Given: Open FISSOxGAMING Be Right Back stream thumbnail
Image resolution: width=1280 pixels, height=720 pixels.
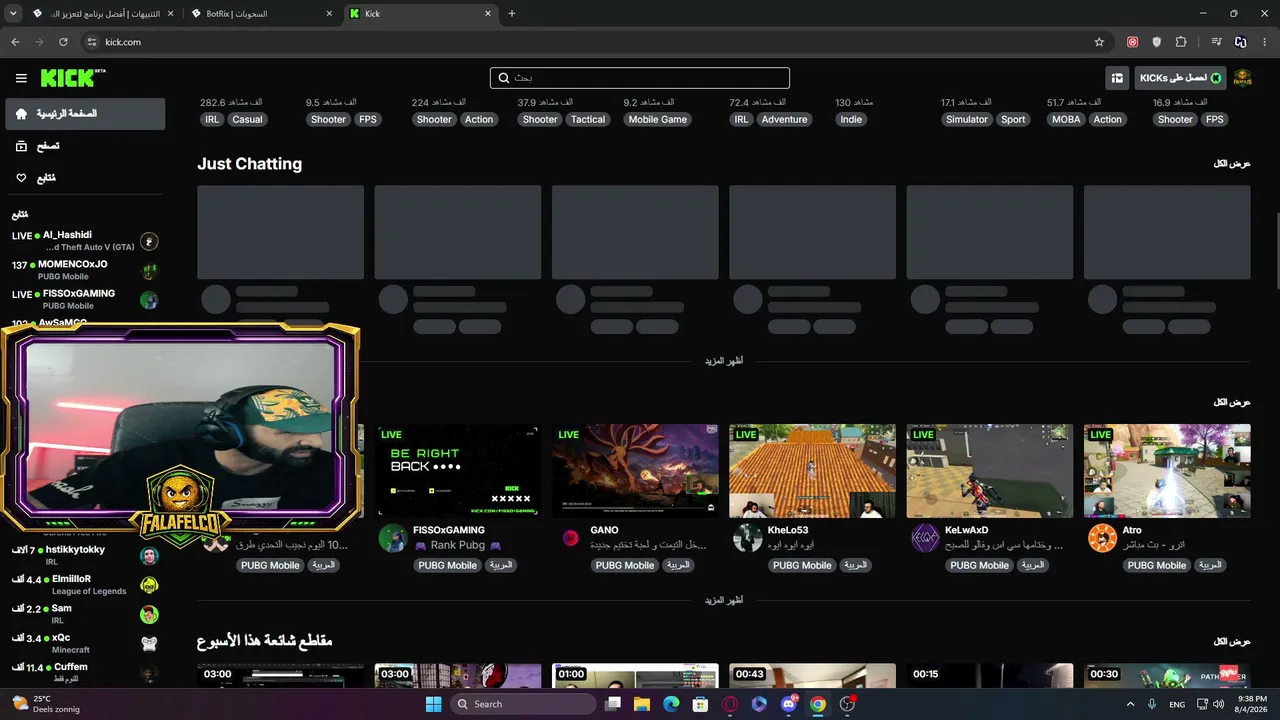Looking at the screenshot, I should [458, 471].
